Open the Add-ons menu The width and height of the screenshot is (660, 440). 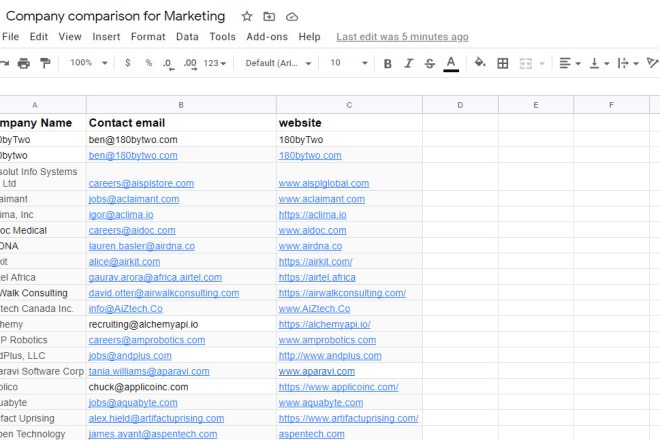[x=267, y=37]
